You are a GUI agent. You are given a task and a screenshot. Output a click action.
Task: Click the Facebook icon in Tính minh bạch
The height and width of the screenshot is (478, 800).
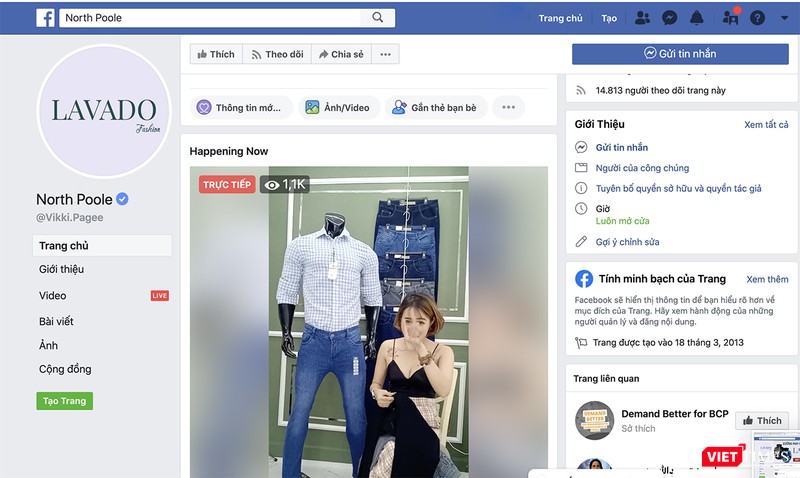[x=584, y=279]
